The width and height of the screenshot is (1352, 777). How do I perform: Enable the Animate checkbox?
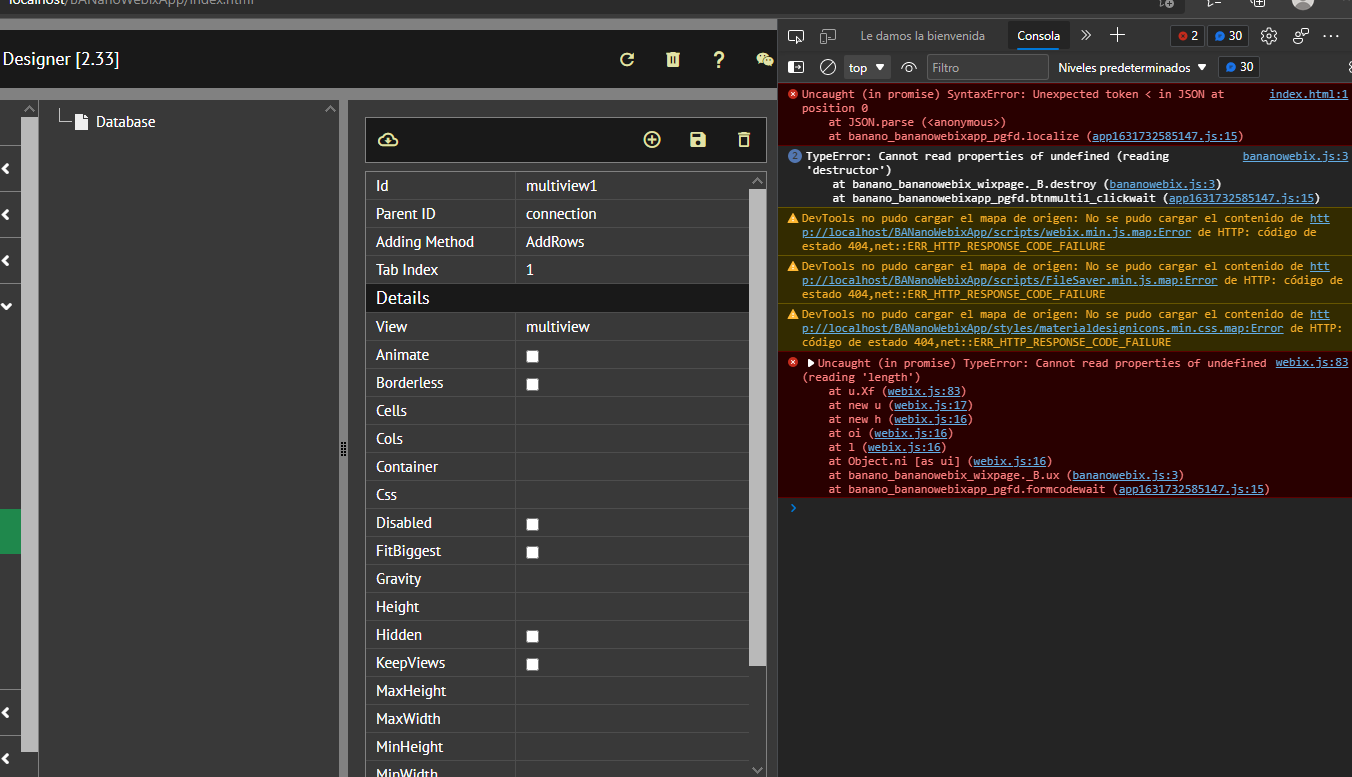[x=532, y=356]
